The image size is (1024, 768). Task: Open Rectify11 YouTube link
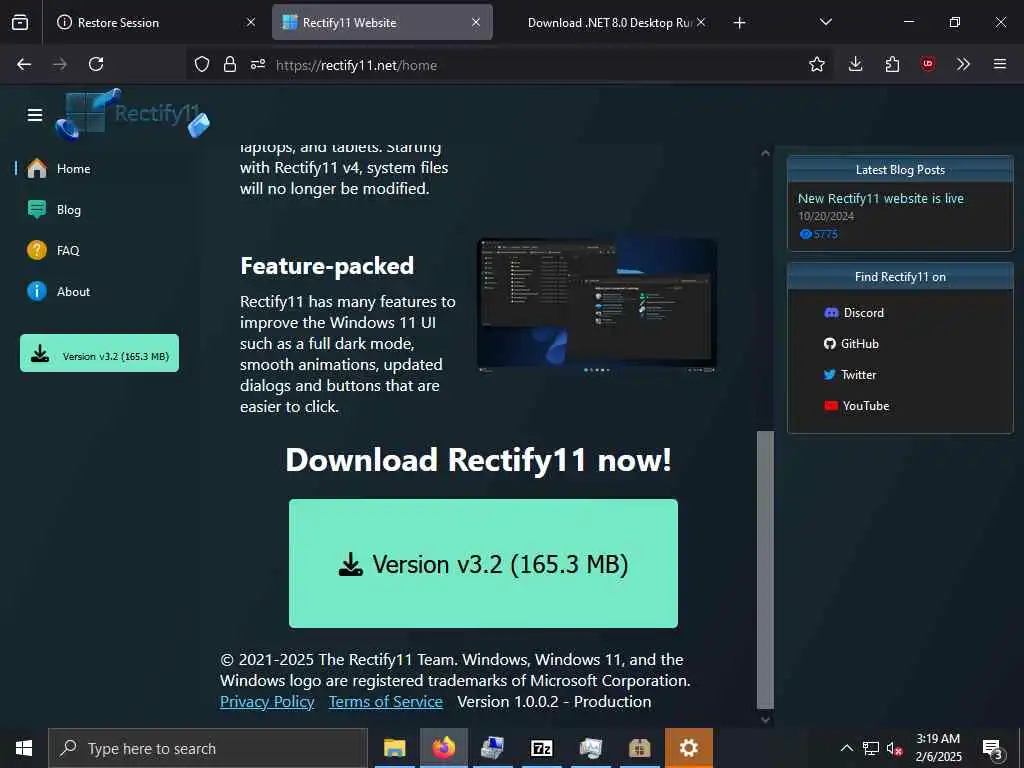pos(856,406)
